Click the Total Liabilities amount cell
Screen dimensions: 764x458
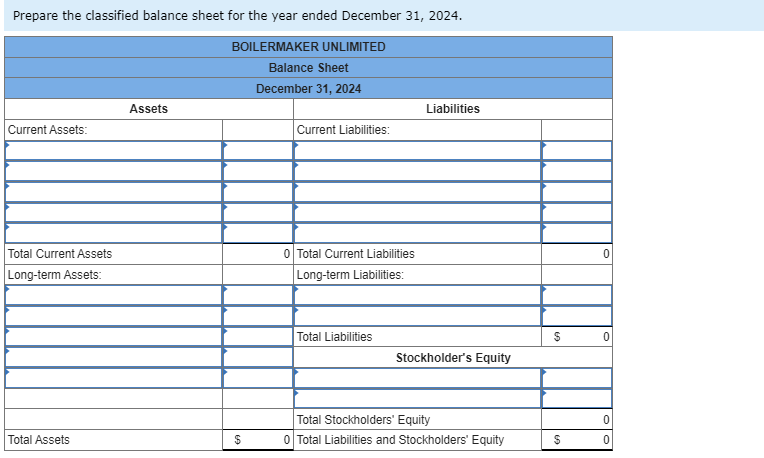click(577, 337)
